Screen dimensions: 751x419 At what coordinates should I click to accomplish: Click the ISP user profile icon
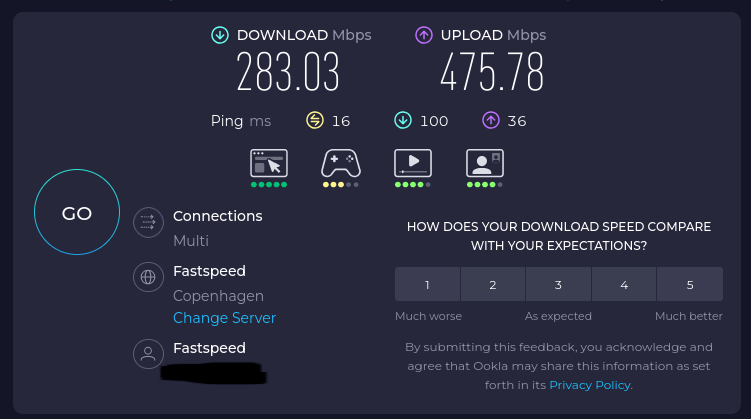(148, 354)
